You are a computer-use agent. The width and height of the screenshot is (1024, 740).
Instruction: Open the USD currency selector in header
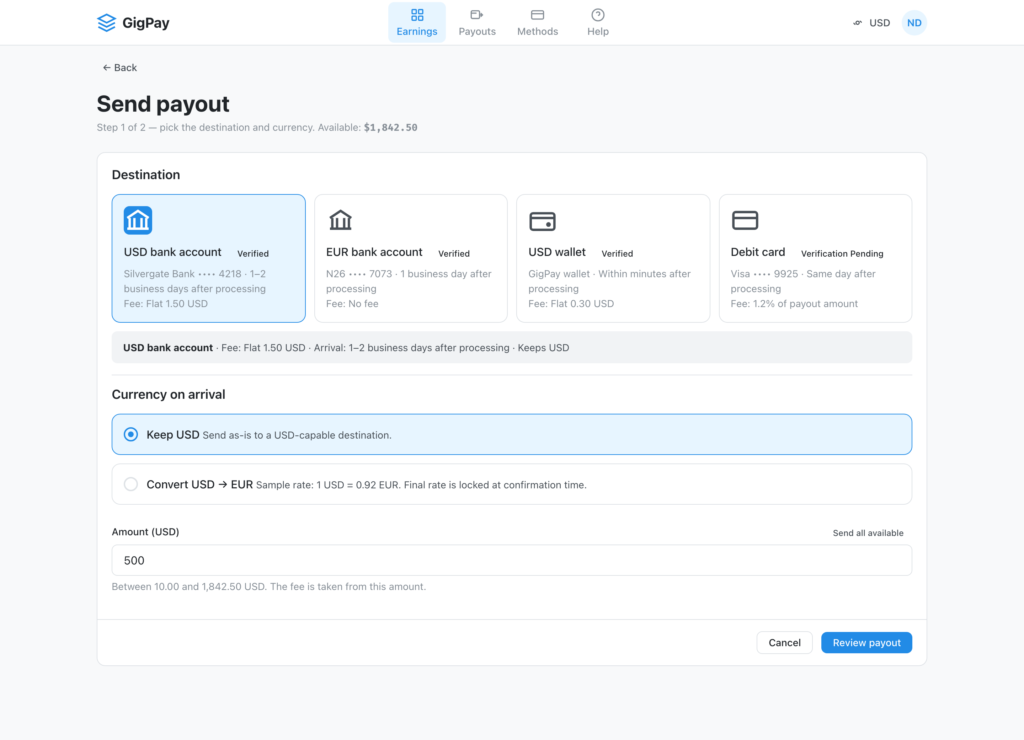tap(872, 23)
